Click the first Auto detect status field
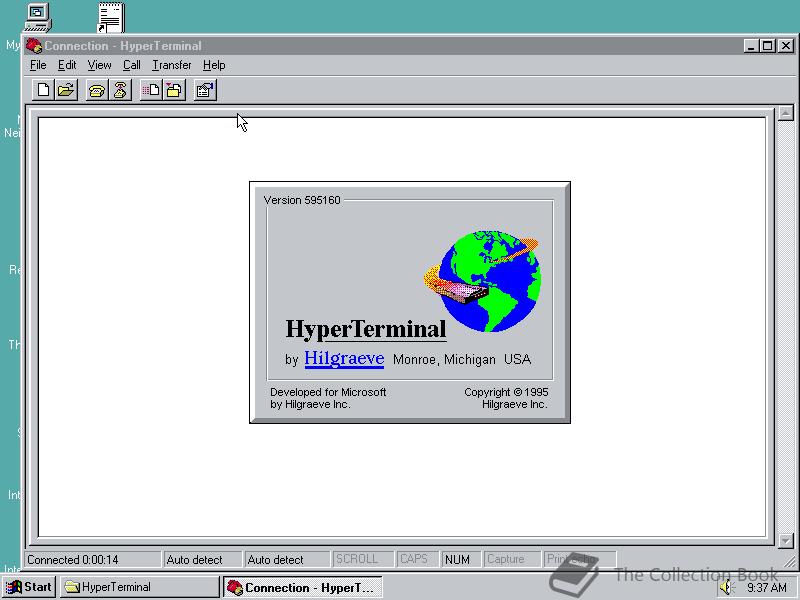Screen dimensions: 800x600 [x=203, y=560]
